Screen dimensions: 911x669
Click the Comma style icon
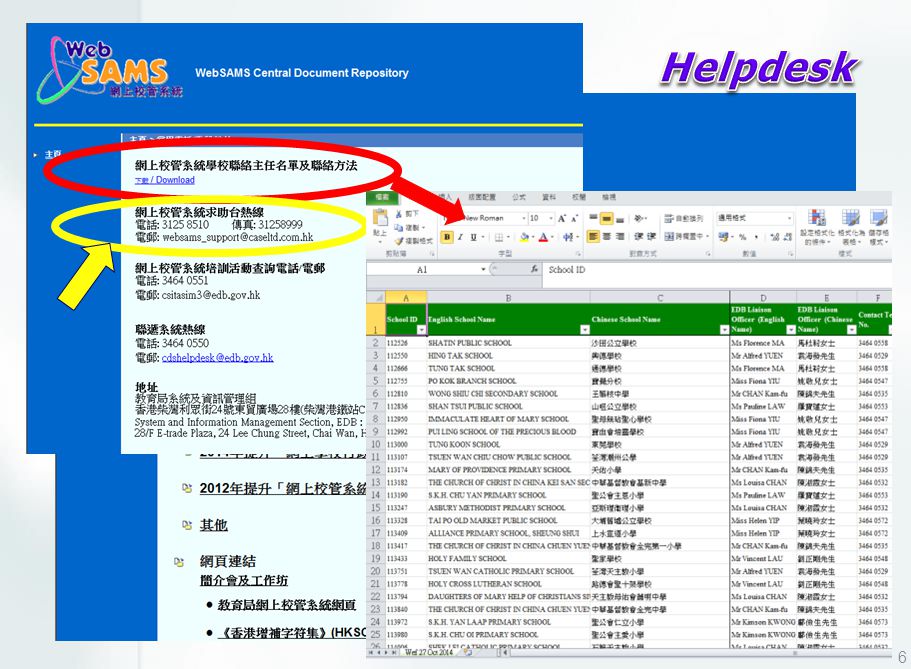tap(756, 237)
